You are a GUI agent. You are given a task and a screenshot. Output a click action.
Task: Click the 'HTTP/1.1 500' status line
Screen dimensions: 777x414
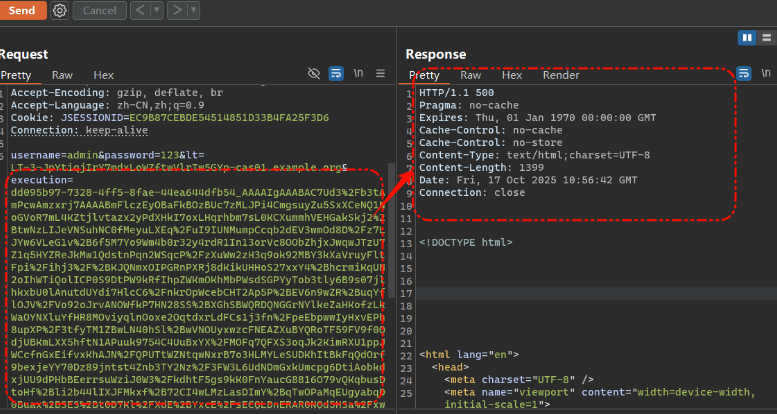pyautogui.click(x=456, y=93)
